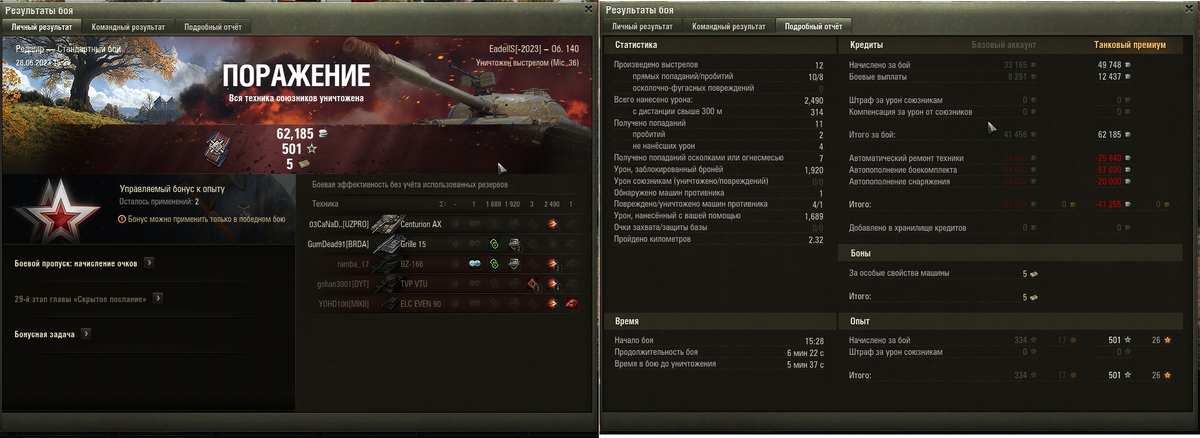The height and width of the screenshot is (438, 1200).
Task: Click the spotted binoculars icon in BZ-166 row
Action: 475,264
